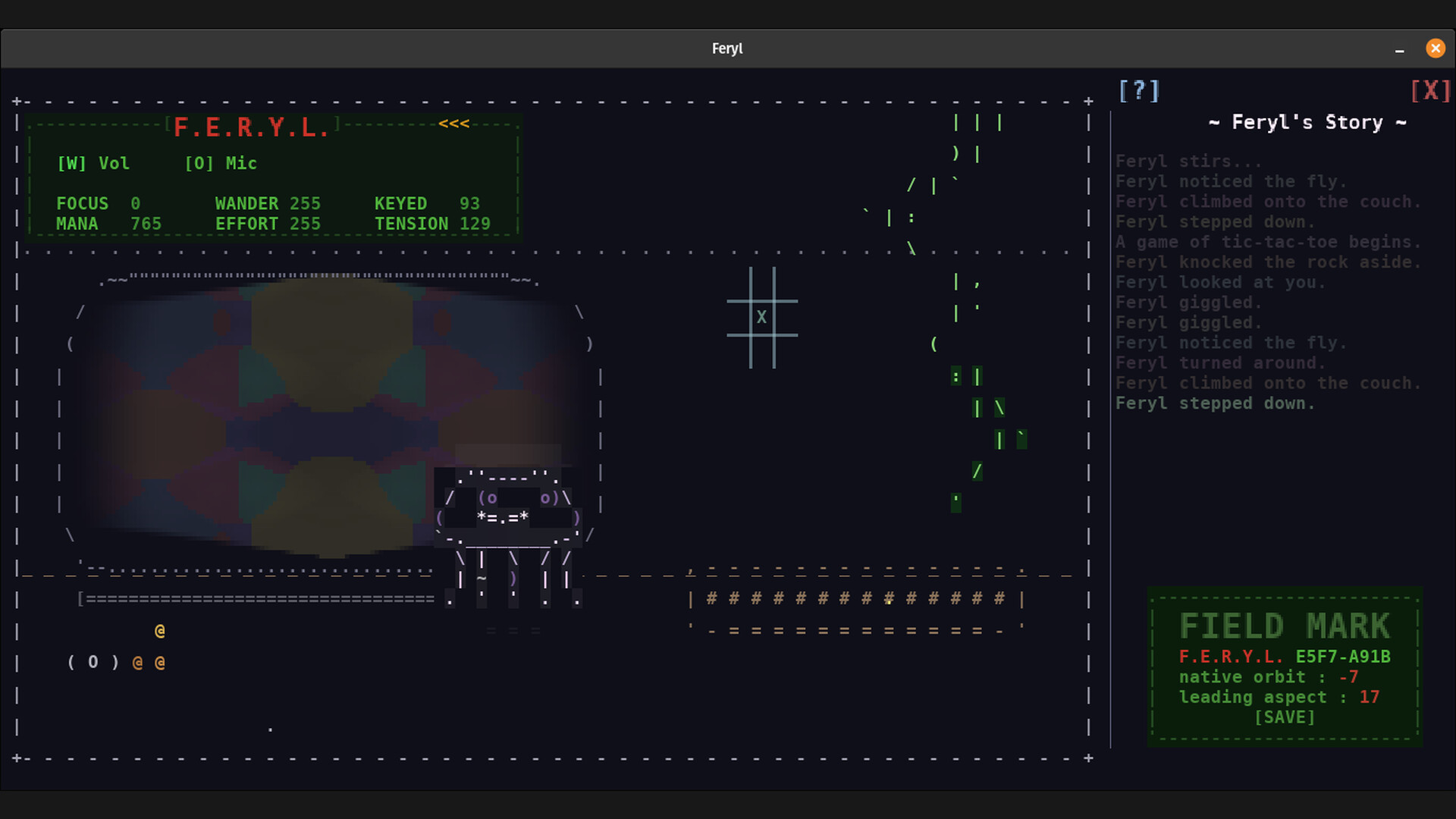
Task: Click the (O) ball on the floor
Action: tap(93, 662)
